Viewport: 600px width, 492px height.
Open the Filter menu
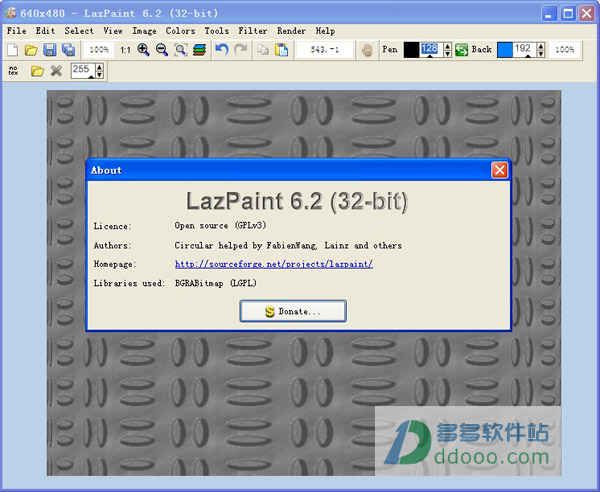[x=253, y=31]
